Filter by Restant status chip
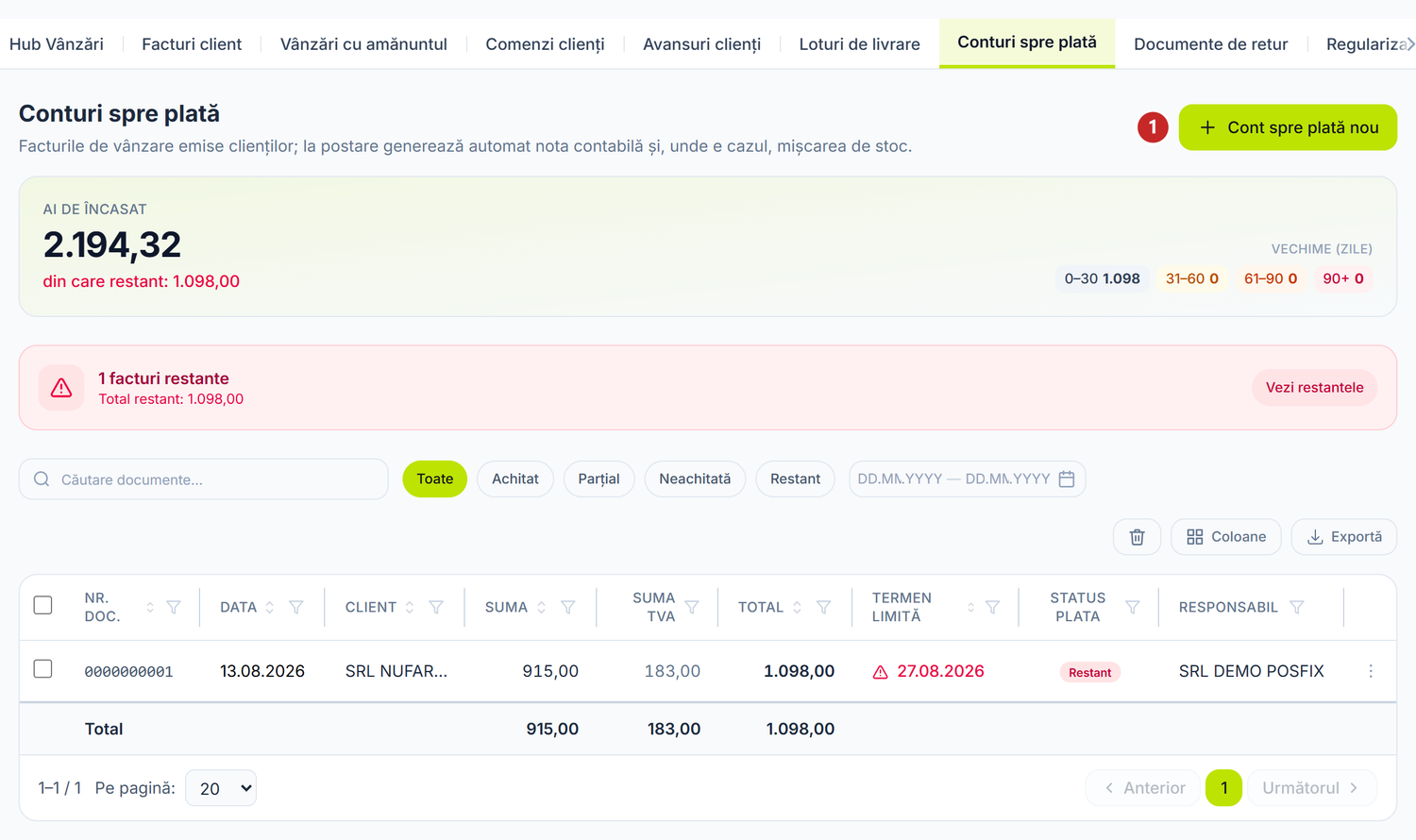The width and height of the screenshot is (1416, 840). coord(795,479)
